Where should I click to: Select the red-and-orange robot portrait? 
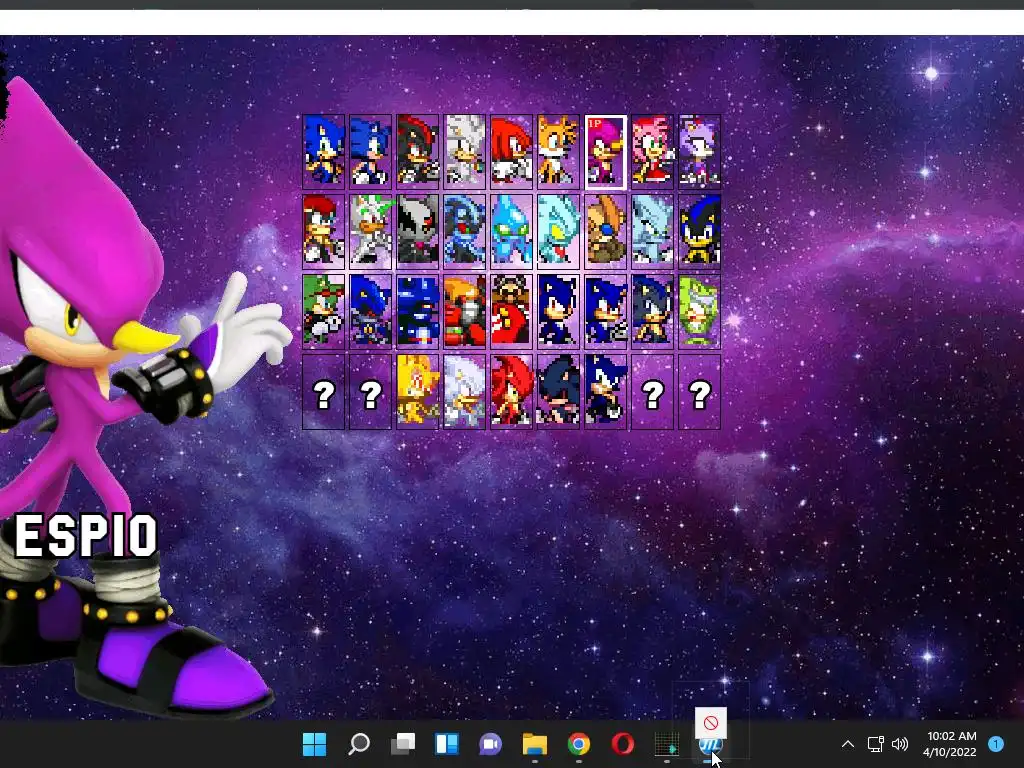click(464, 311)
